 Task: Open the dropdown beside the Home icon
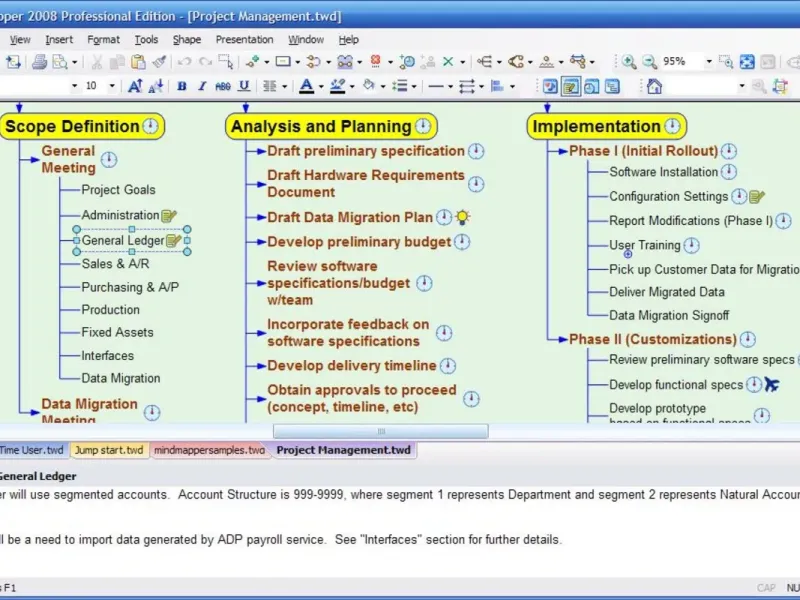click(x=742, y=86)
